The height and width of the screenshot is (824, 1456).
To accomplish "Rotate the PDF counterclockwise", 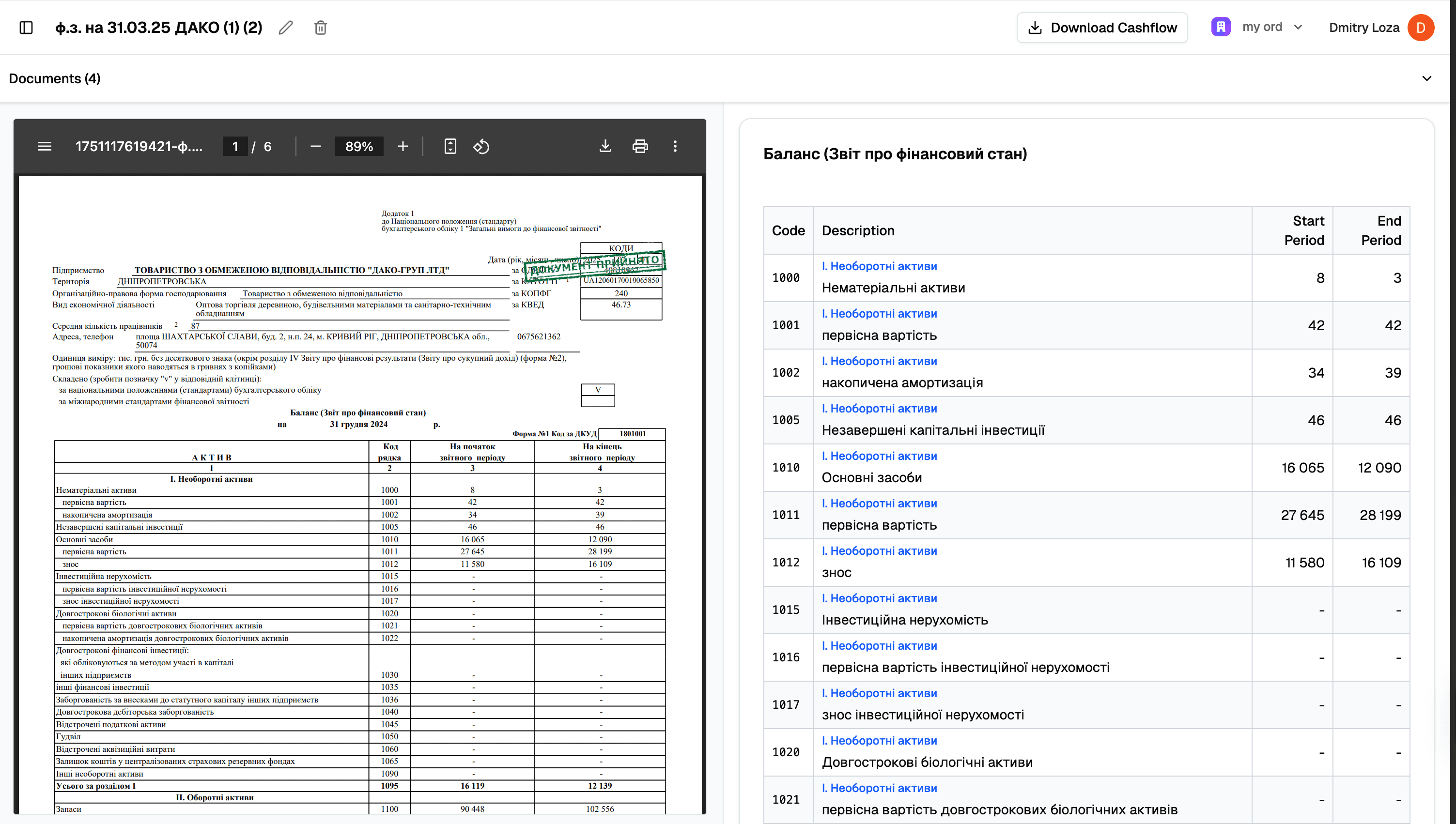I will pyautogui.click(x=481, y=147).
